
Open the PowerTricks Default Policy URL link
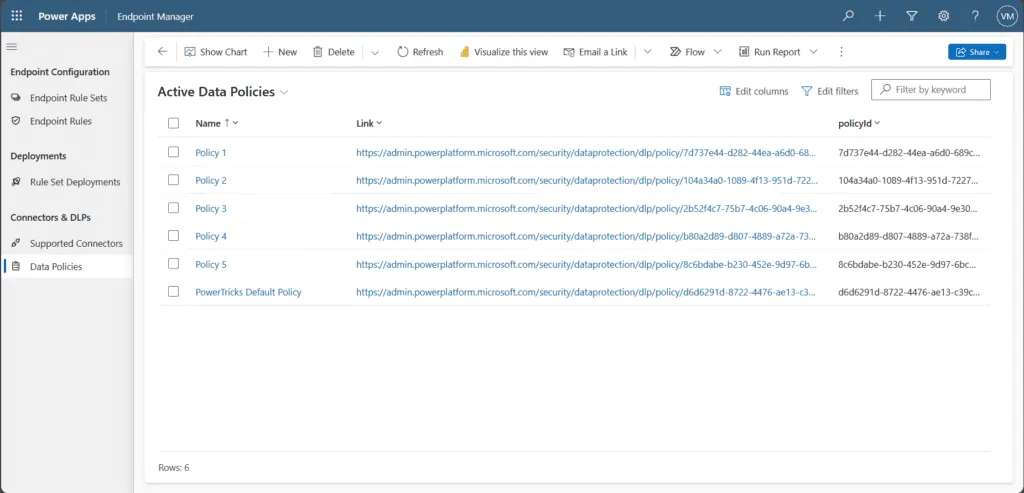point(586,293)
